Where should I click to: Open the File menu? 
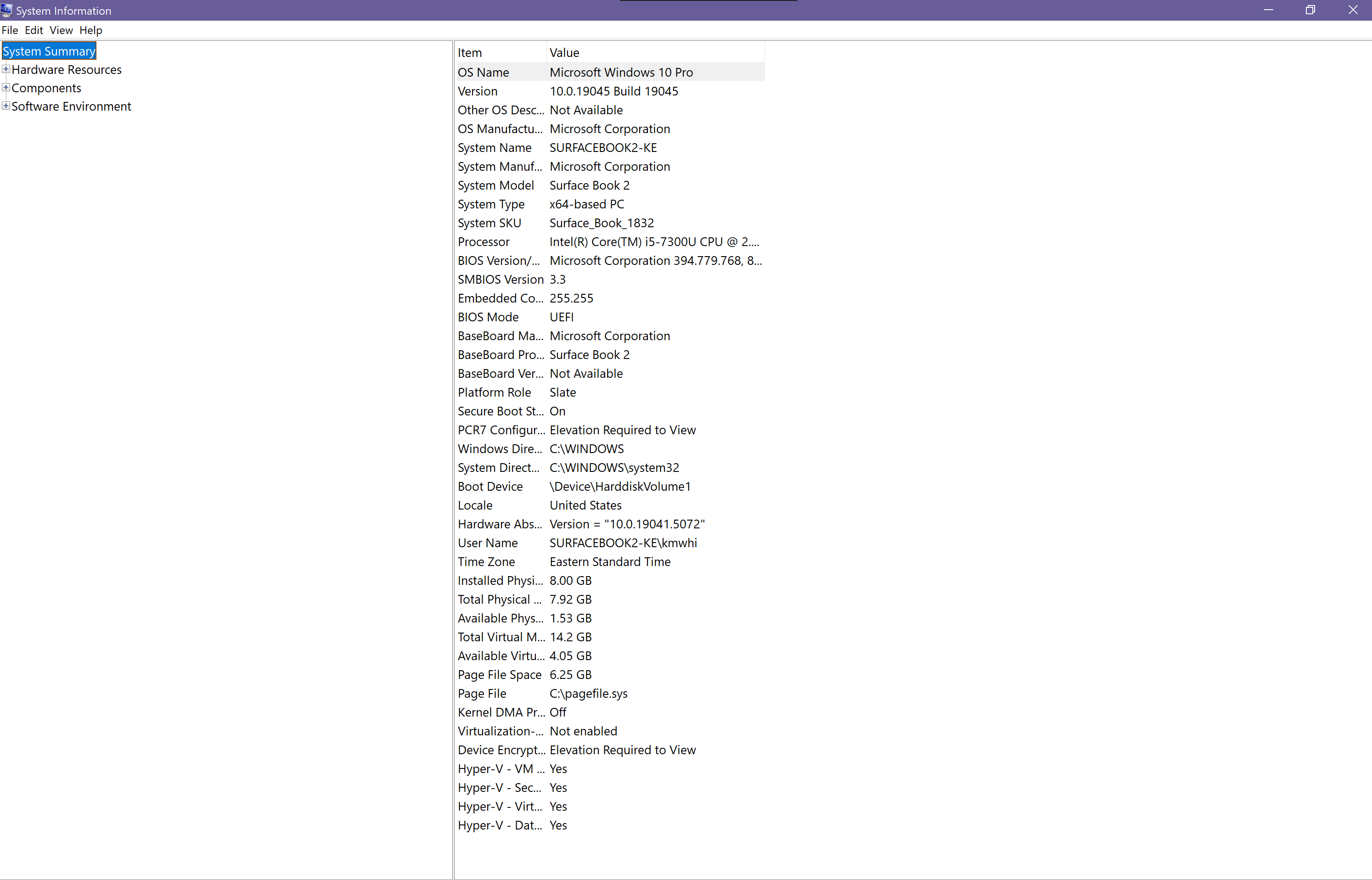(x=10, y=30)
